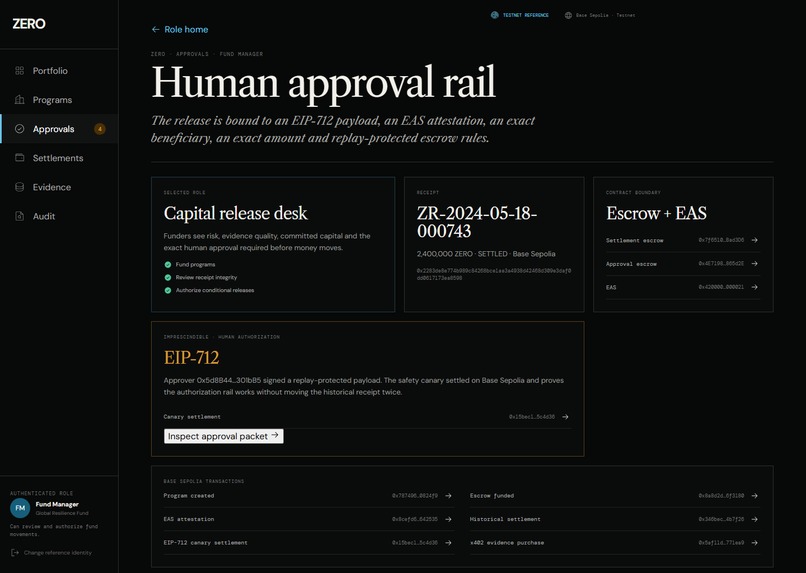Click the long receipt hash under SETTLED line
This screenshot has height=573, width=806.
493,274
